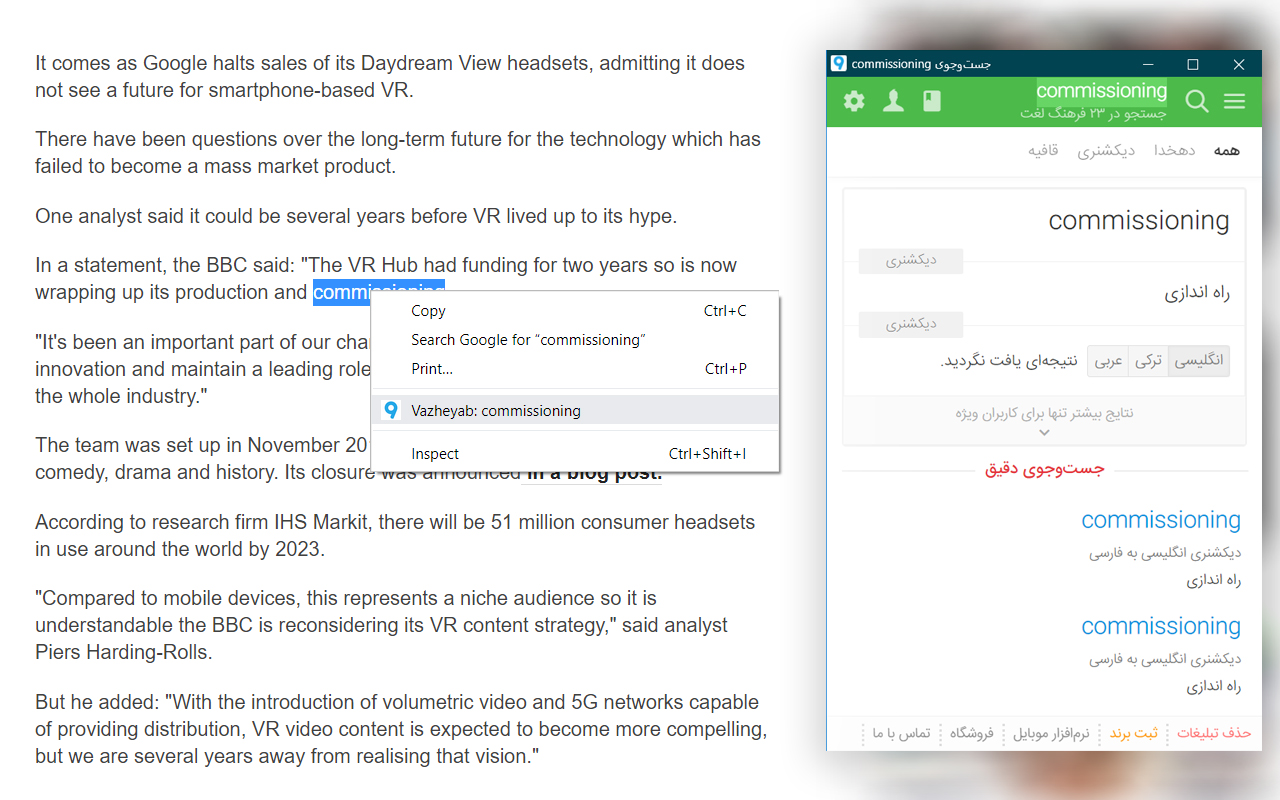This screenshot has height=800, width=1280.
Task: Click the جست‌وجوی دقیق section heading
Action: coord(1045,470)
